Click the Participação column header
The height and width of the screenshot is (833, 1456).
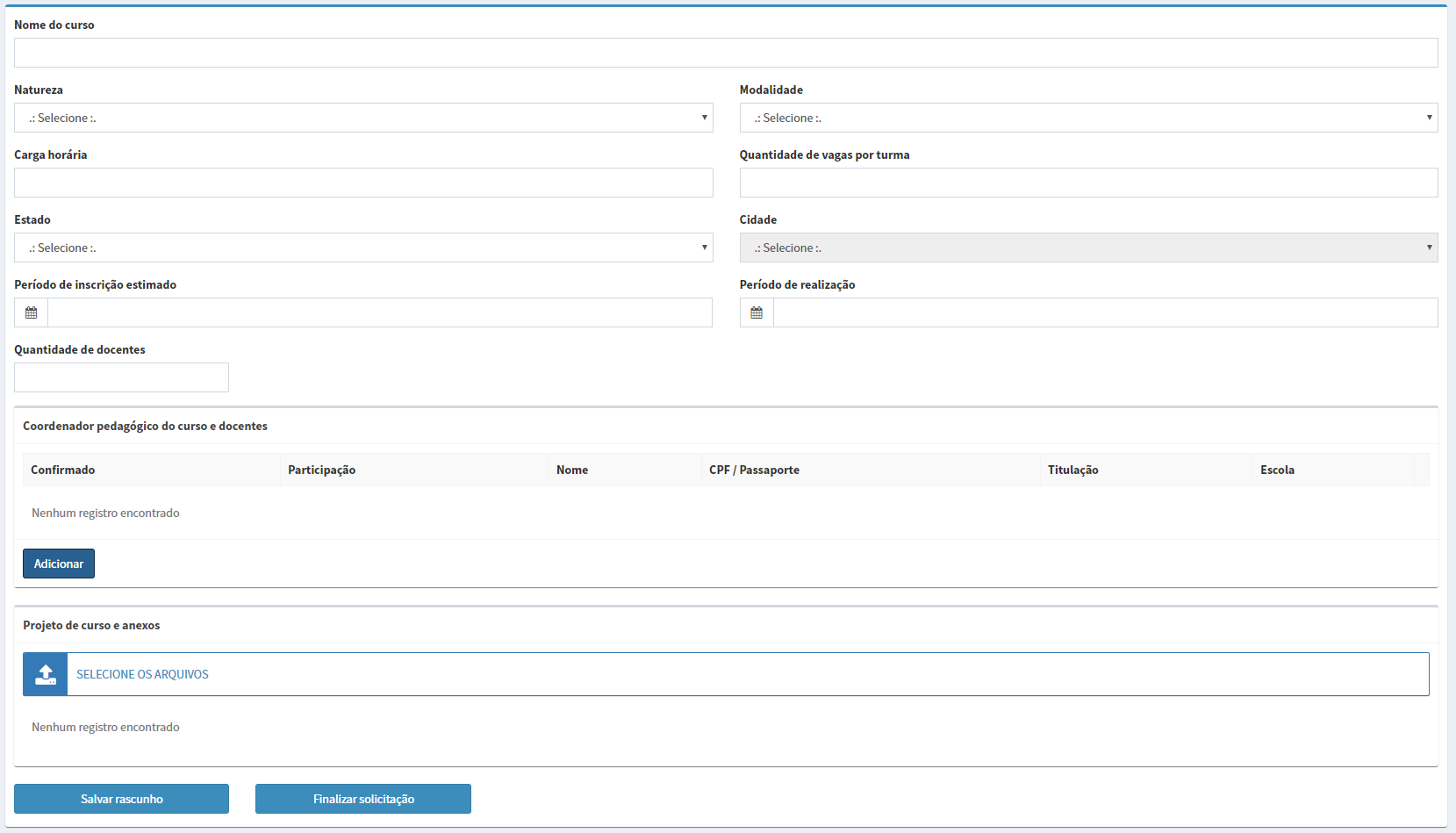(x=414, y=470)
